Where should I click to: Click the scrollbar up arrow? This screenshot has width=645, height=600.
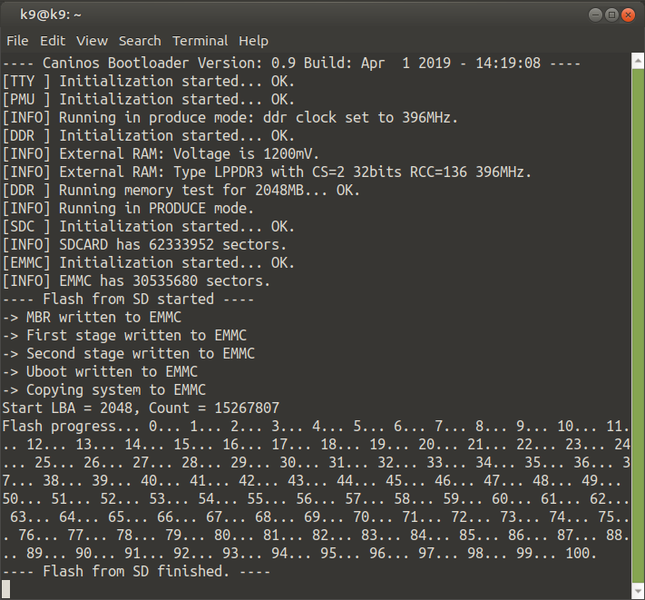pos(638,62)
